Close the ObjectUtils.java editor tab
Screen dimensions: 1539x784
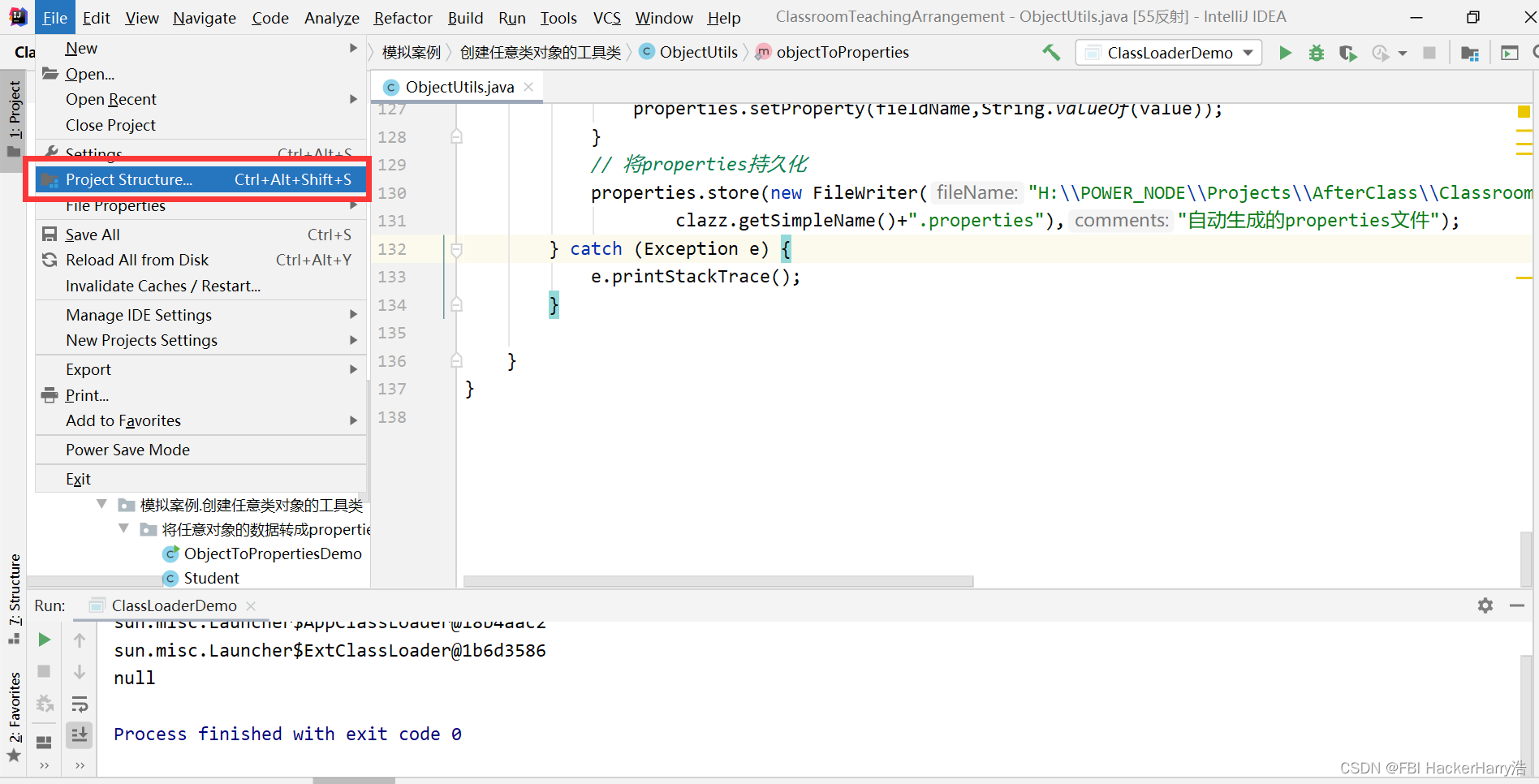(x=528, y=87)
